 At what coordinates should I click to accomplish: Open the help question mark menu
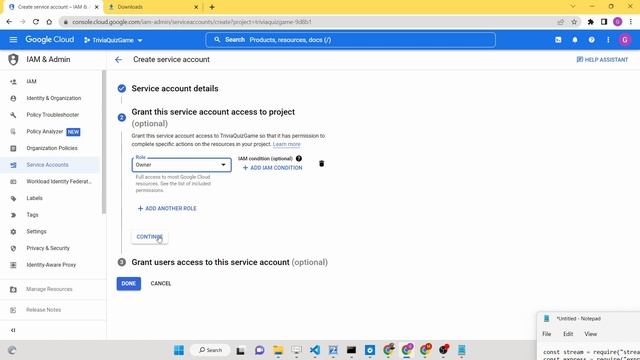tap(591, 40)
